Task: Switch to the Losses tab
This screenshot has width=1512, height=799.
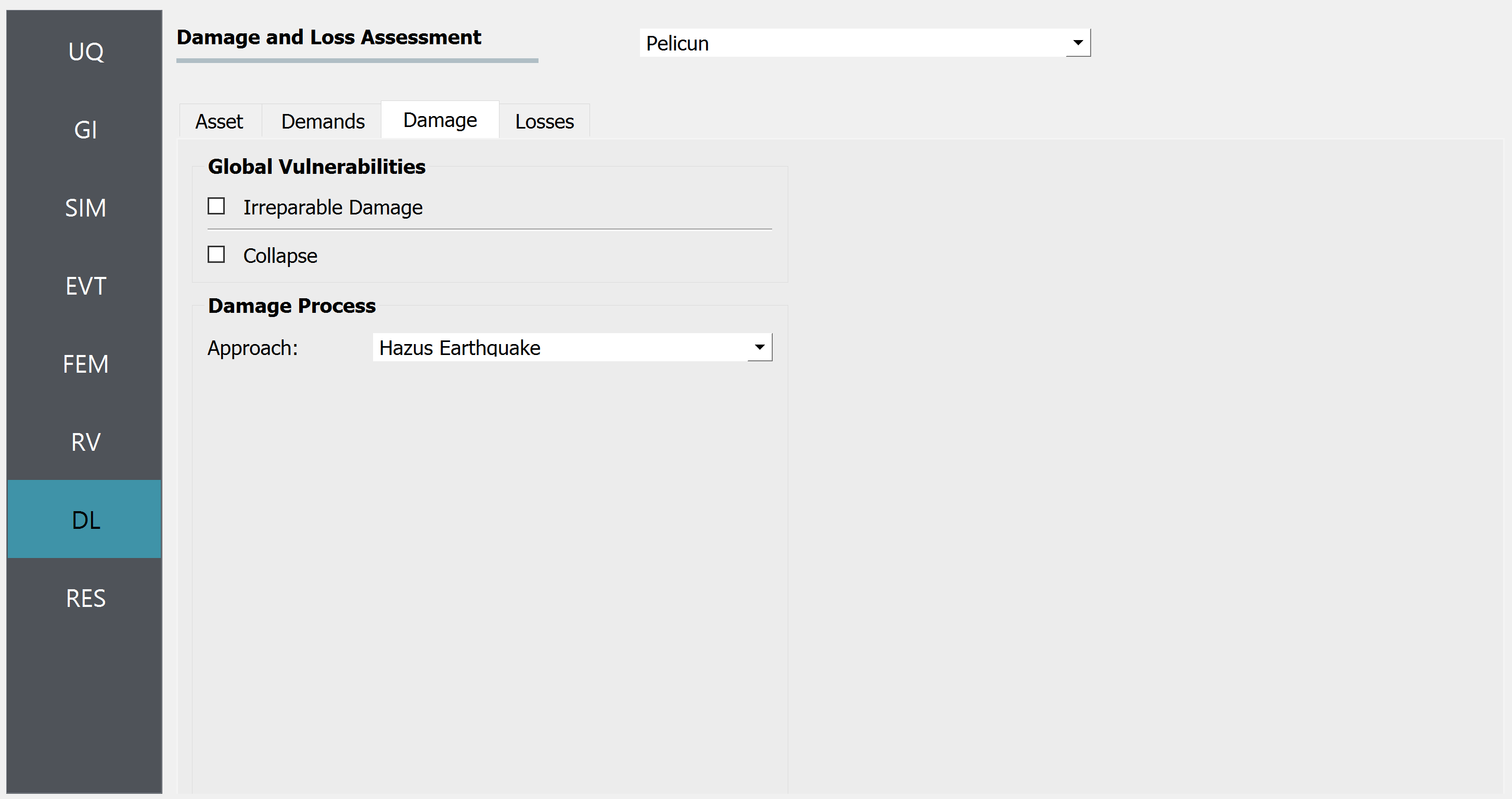Action: 544,120
